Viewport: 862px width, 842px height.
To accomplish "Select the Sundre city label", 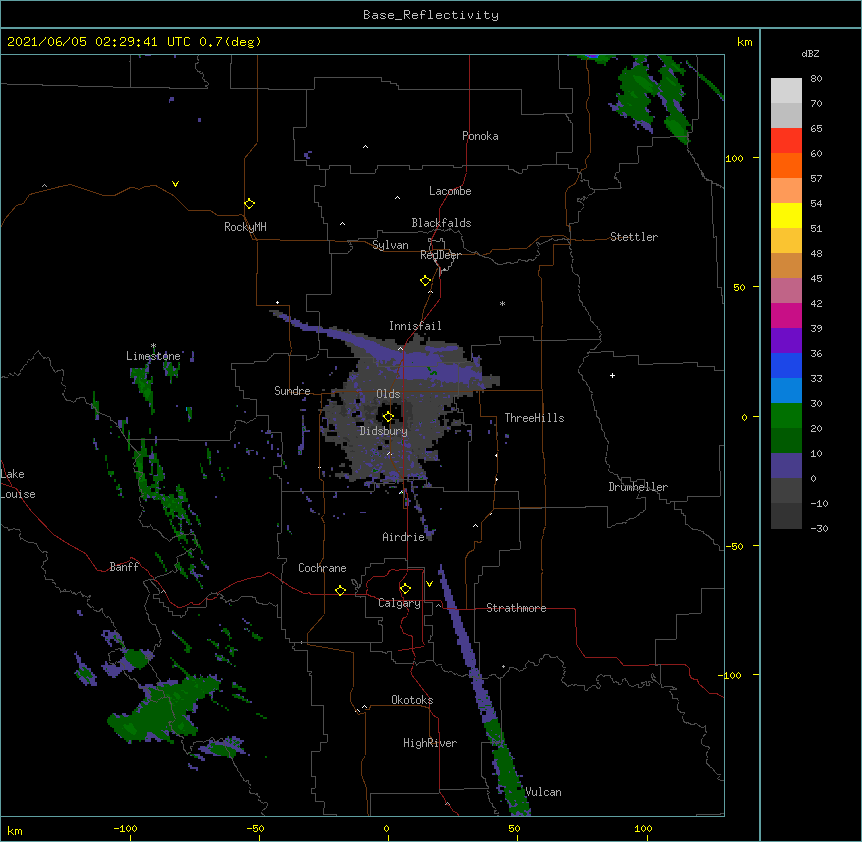I will point(292,391).
